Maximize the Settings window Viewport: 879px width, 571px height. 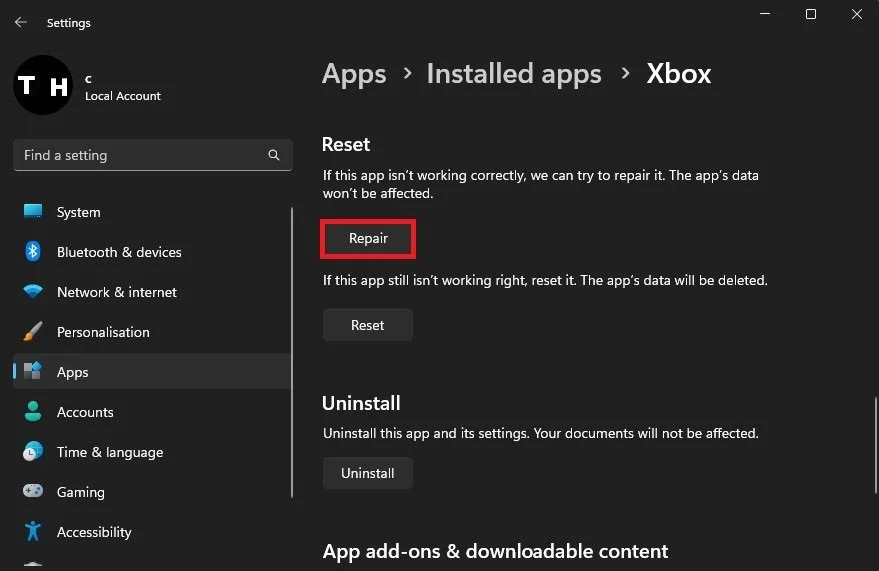point(811,13)
